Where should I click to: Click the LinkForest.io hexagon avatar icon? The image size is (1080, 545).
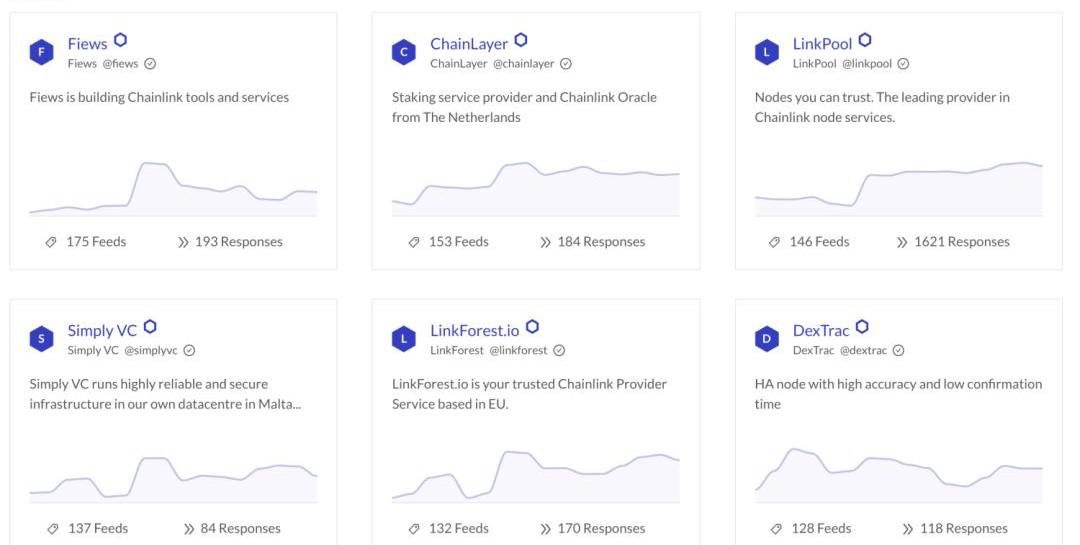pyautogui.click(x=404, y=339)
